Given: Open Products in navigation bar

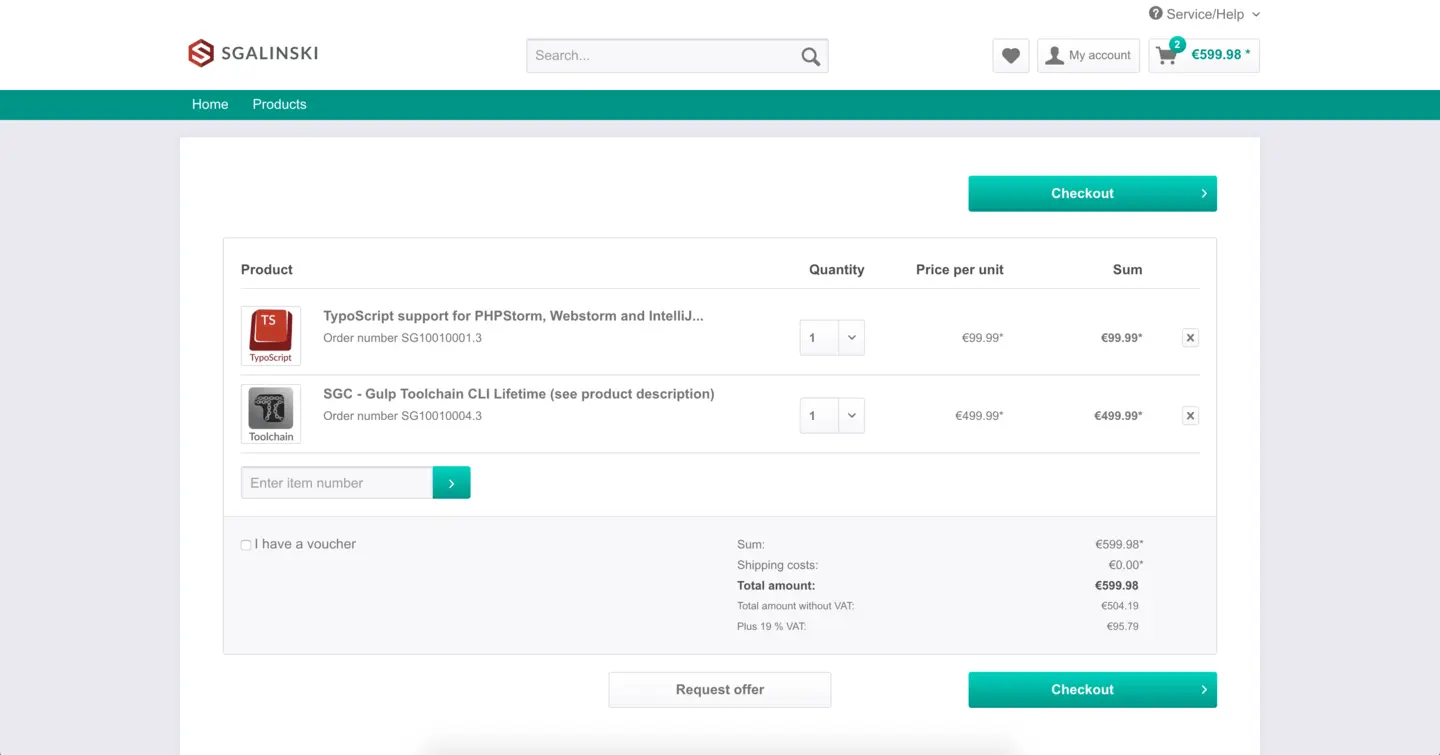Looking at the screenshot, I should pos(279,105).
